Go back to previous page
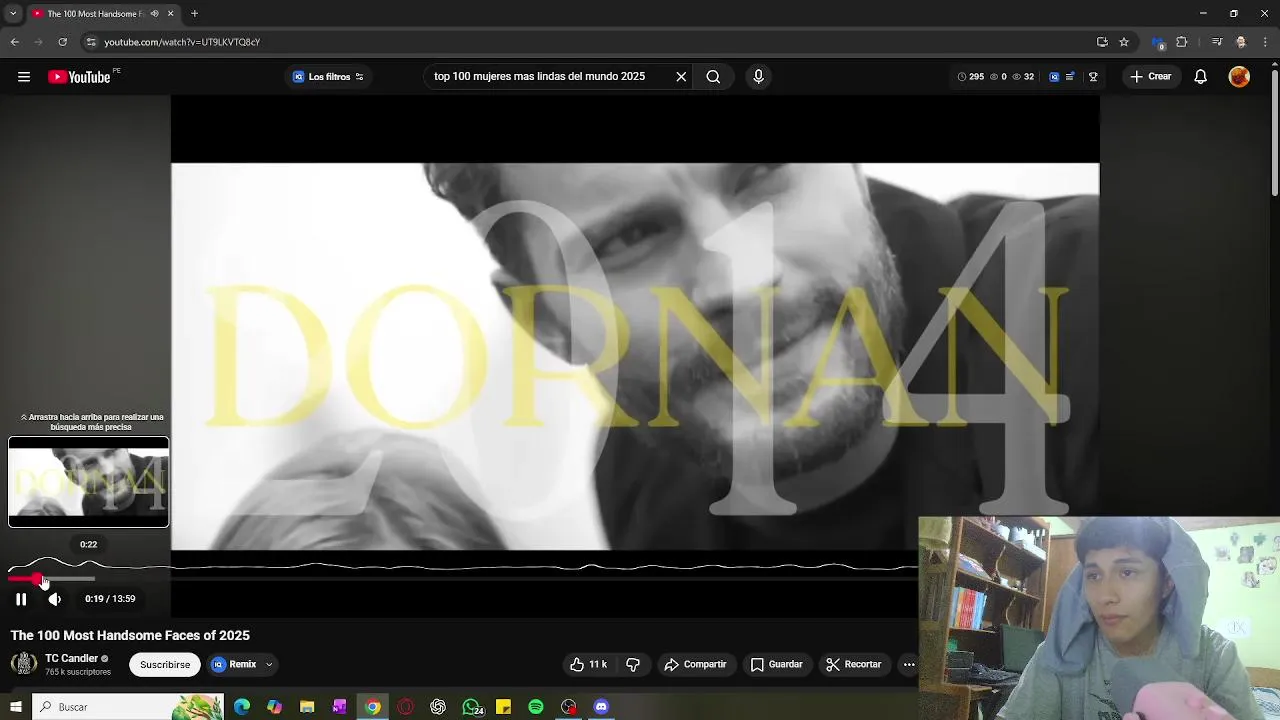The height and width of the screenshot is (720, 1280). point(15,42)
